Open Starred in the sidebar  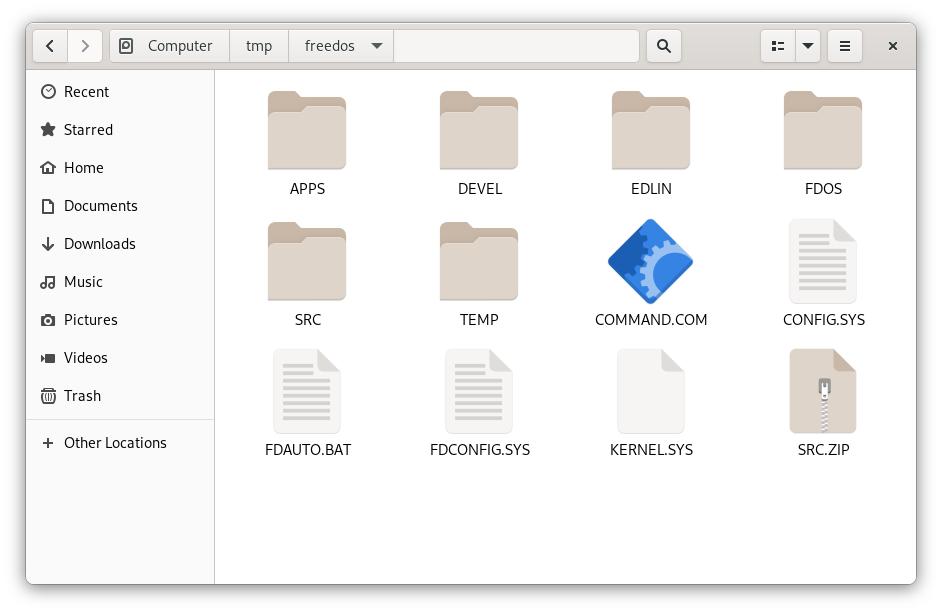[120, 129]
